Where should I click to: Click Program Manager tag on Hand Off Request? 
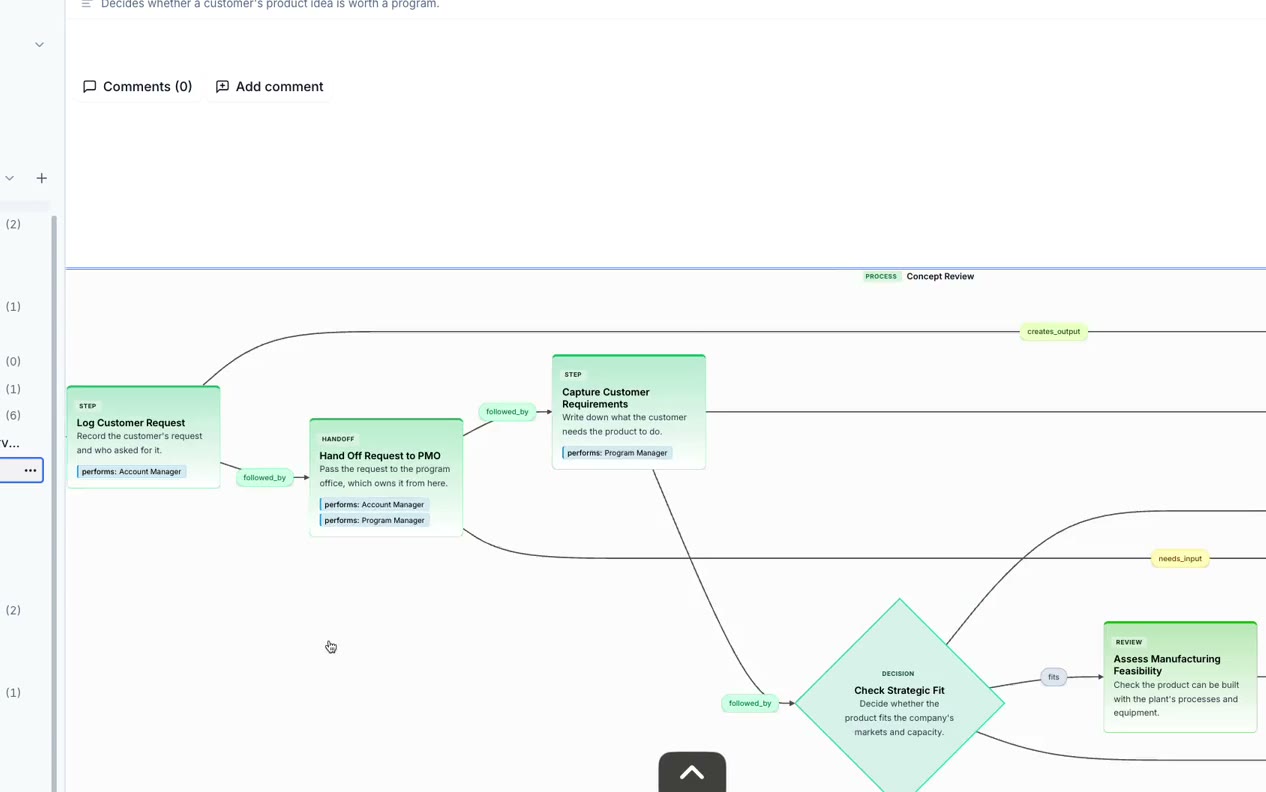coord(374,521)
